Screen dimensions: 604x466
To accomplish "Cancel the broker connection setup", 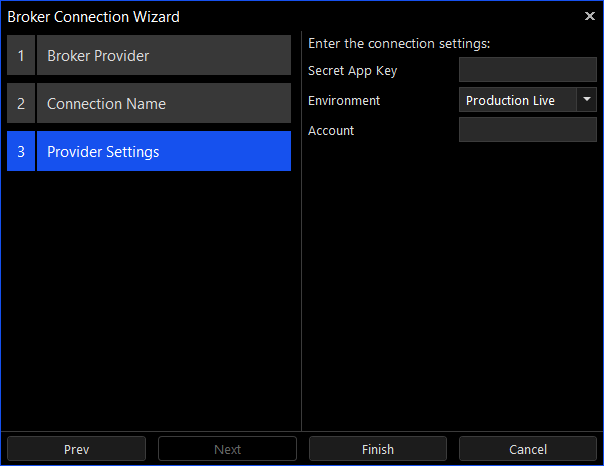I will 528,449.
